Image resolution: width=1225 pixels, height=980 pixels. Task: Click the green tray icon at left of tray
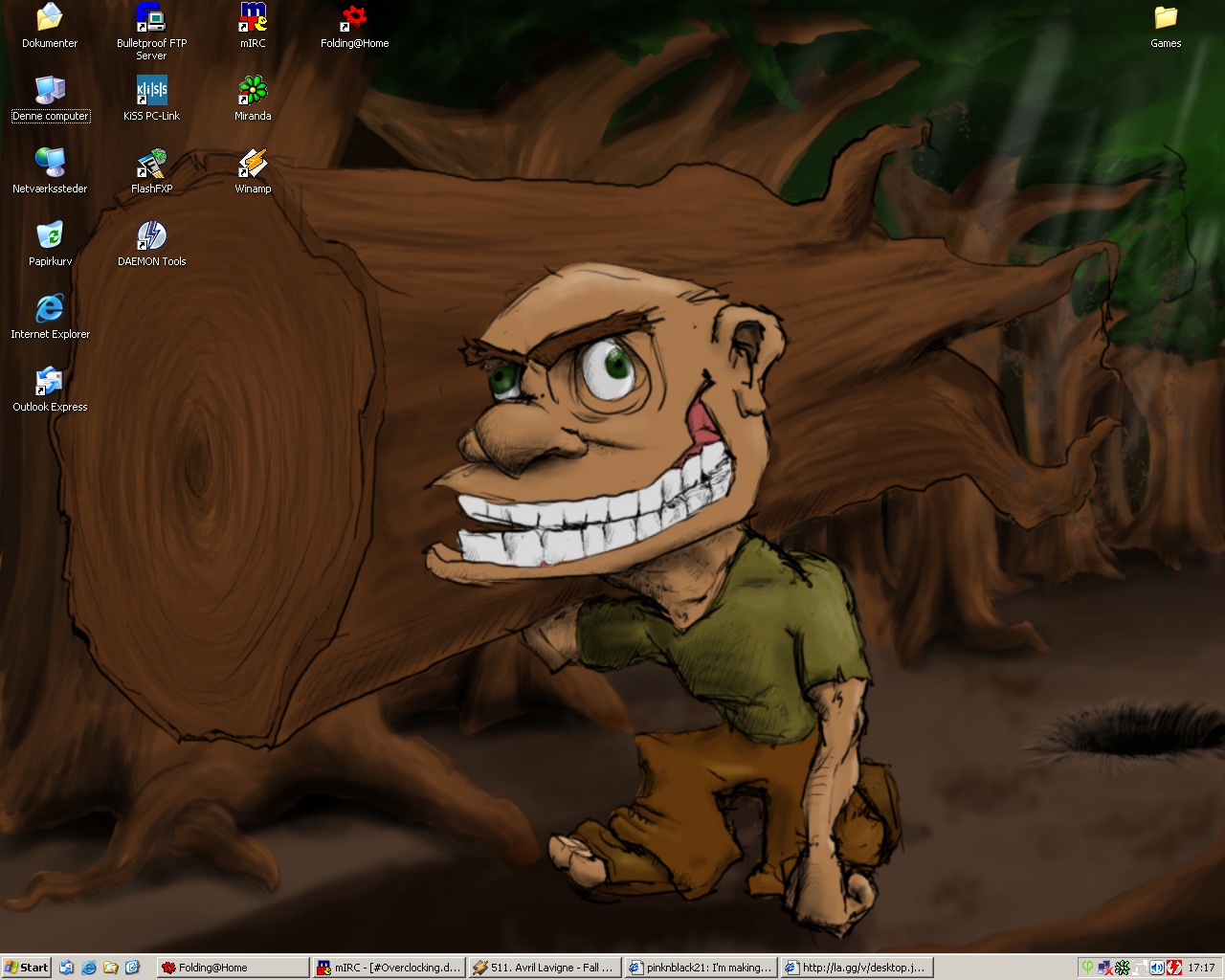1087,968
